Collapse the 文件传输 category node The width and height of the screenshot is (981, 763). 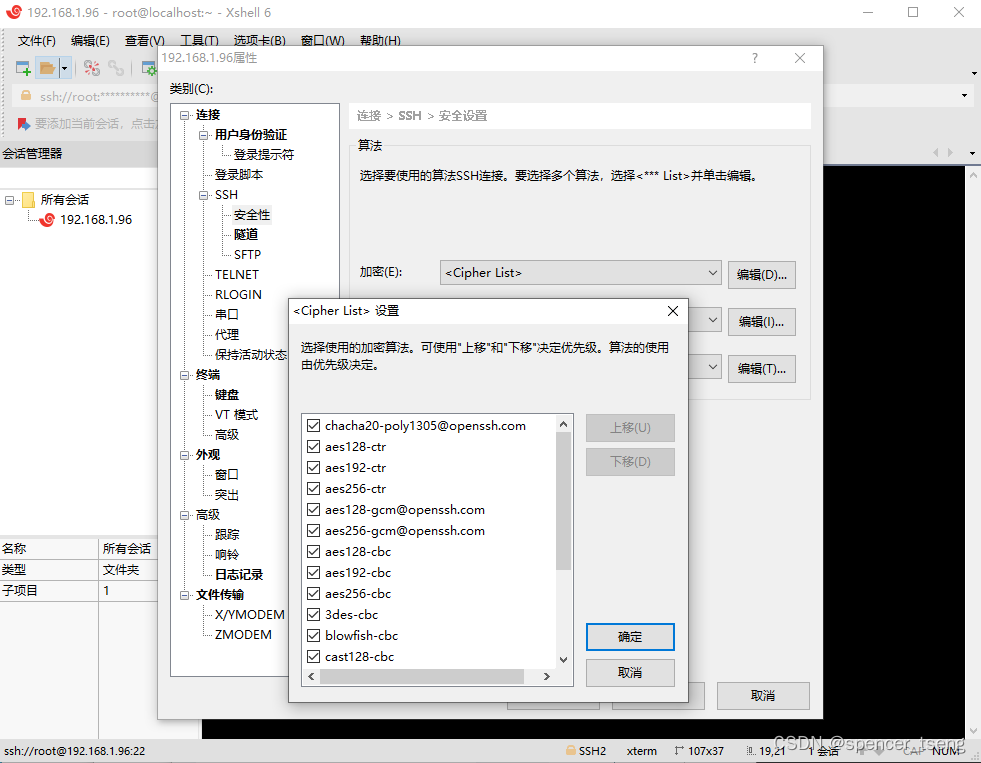pos(186,594)
